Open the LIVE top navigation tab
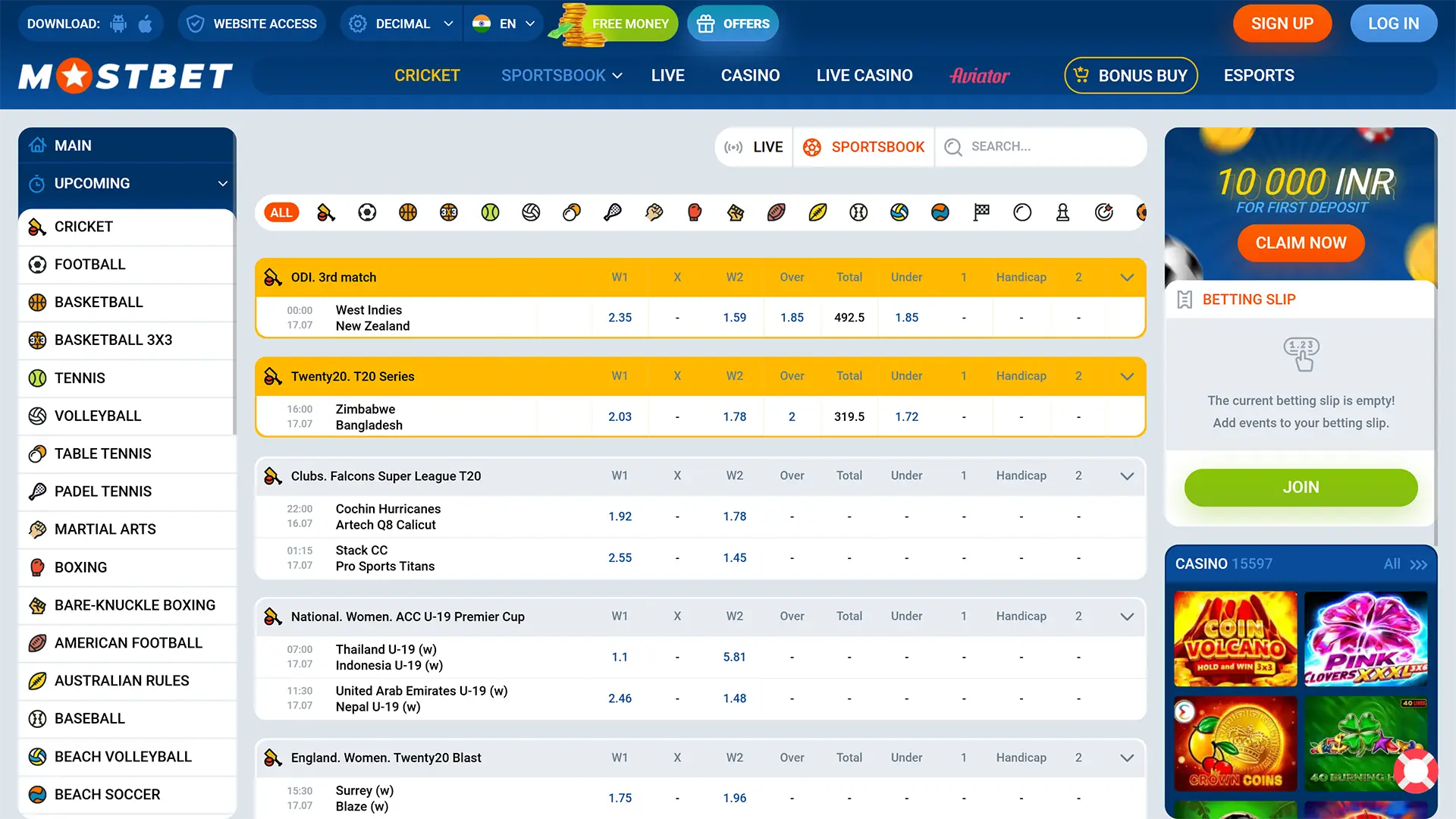The width and height of the screenshot is (1456, 819). click(x=668, y=76)
